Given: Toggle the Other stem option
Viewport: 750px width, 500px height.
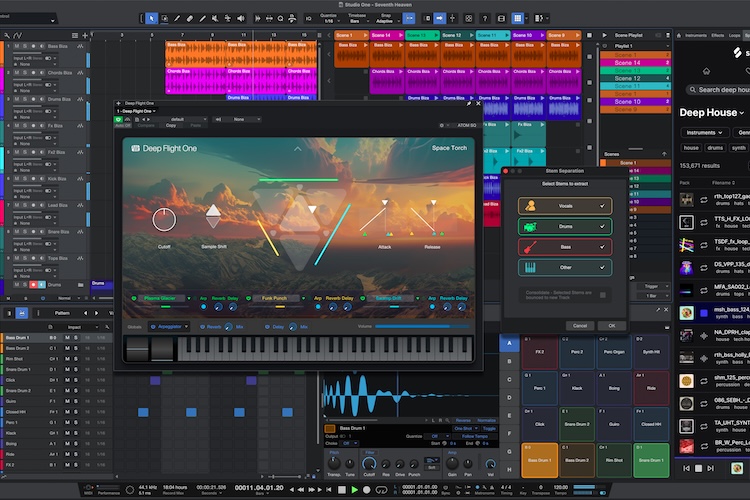Looking at the screenshot, I should pyautogui.click(x=564, y=267).
